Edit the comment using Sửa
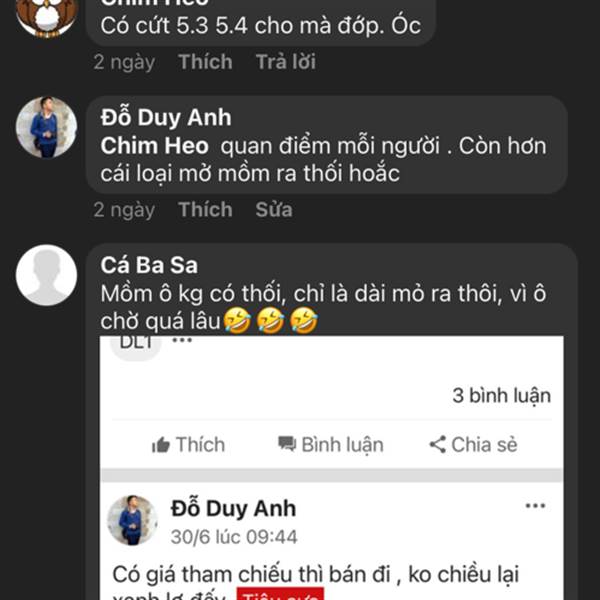600x600 pixels. pos(274,209)
